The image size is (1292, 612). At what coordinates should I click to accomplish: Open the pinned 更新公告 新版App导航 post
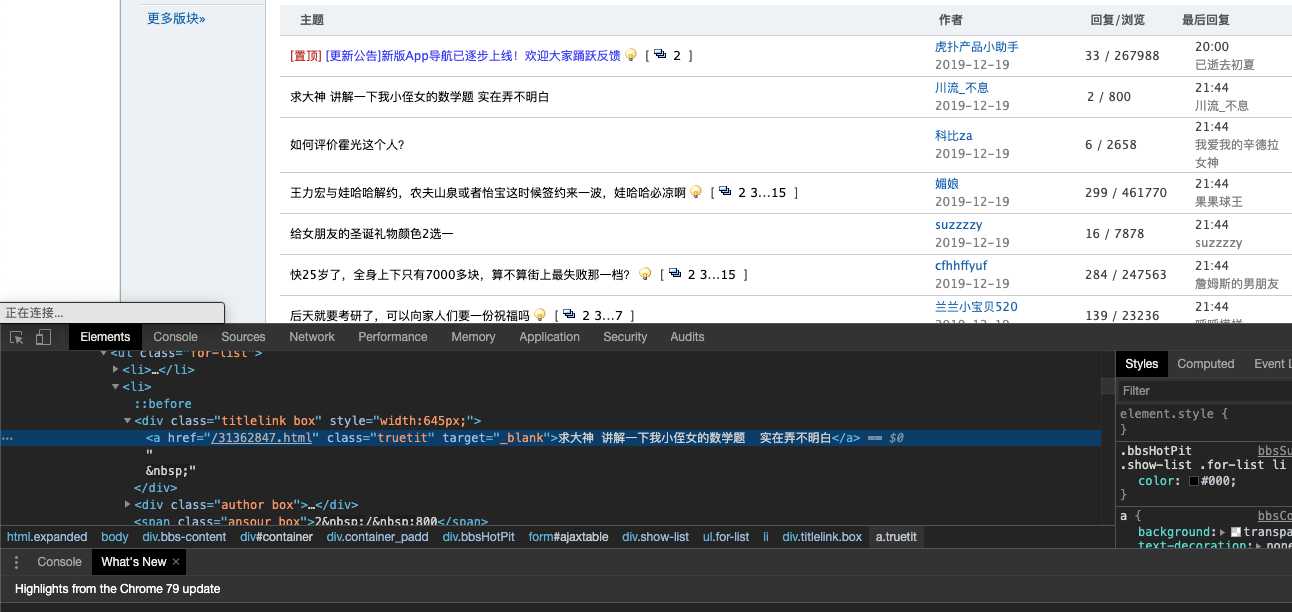(472, 56)
